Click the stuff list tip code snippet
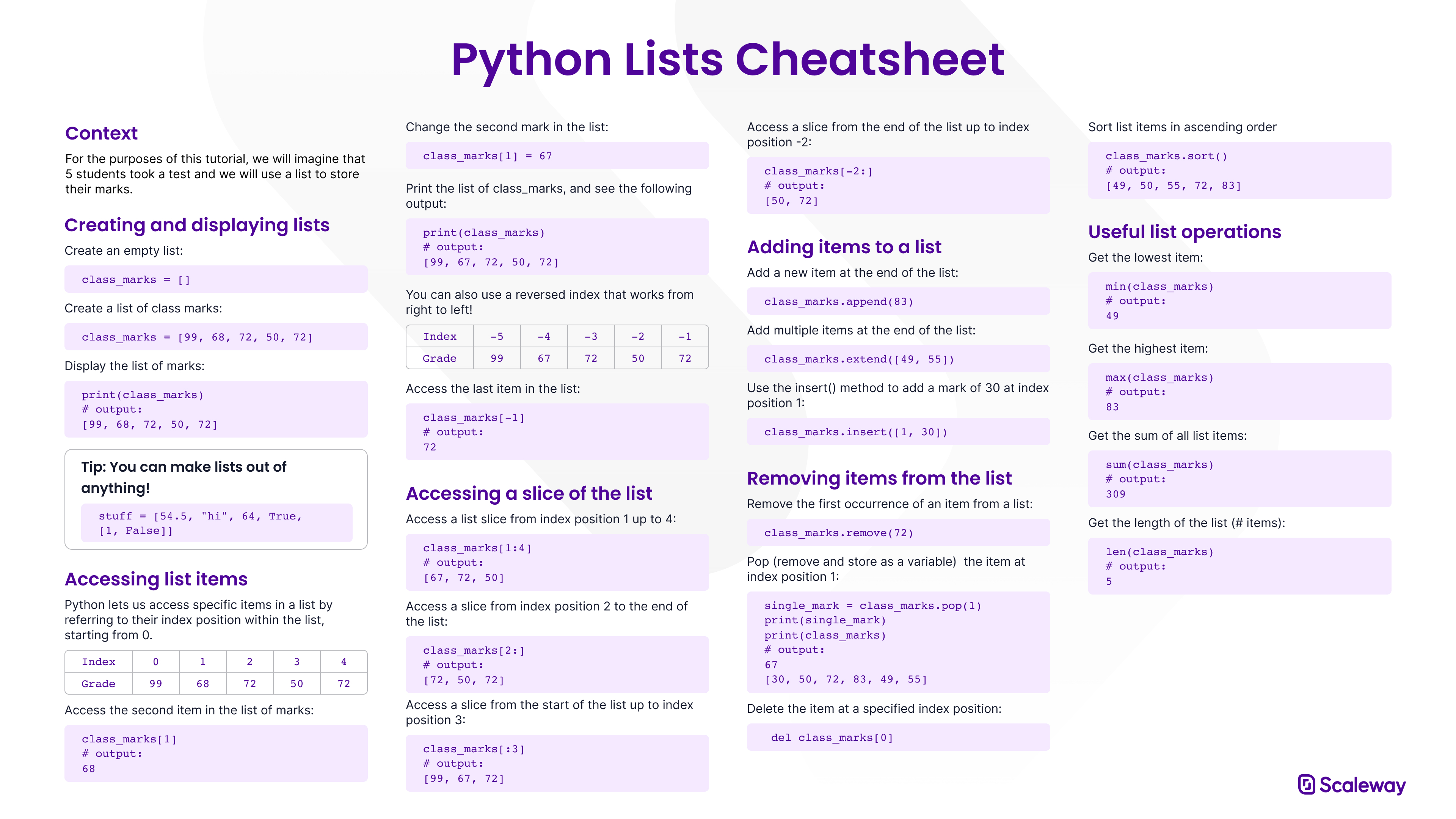 tap(217, 523)
